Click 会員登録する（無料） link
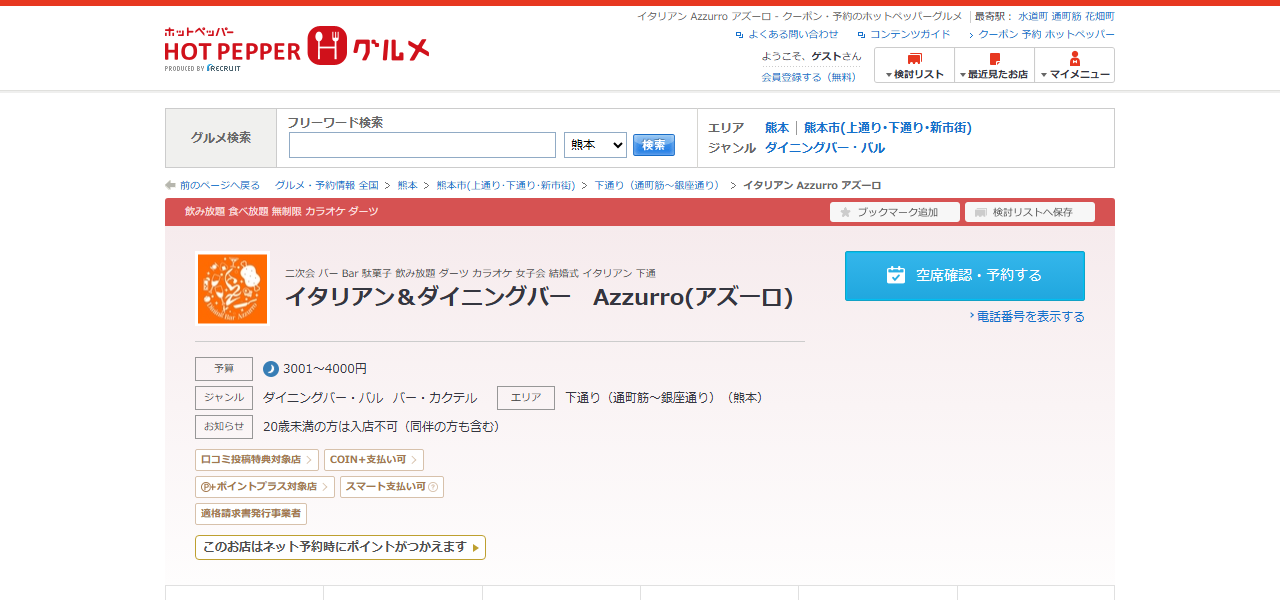The height and width of the screenshot is (600, 1280). tap(809, 77)
